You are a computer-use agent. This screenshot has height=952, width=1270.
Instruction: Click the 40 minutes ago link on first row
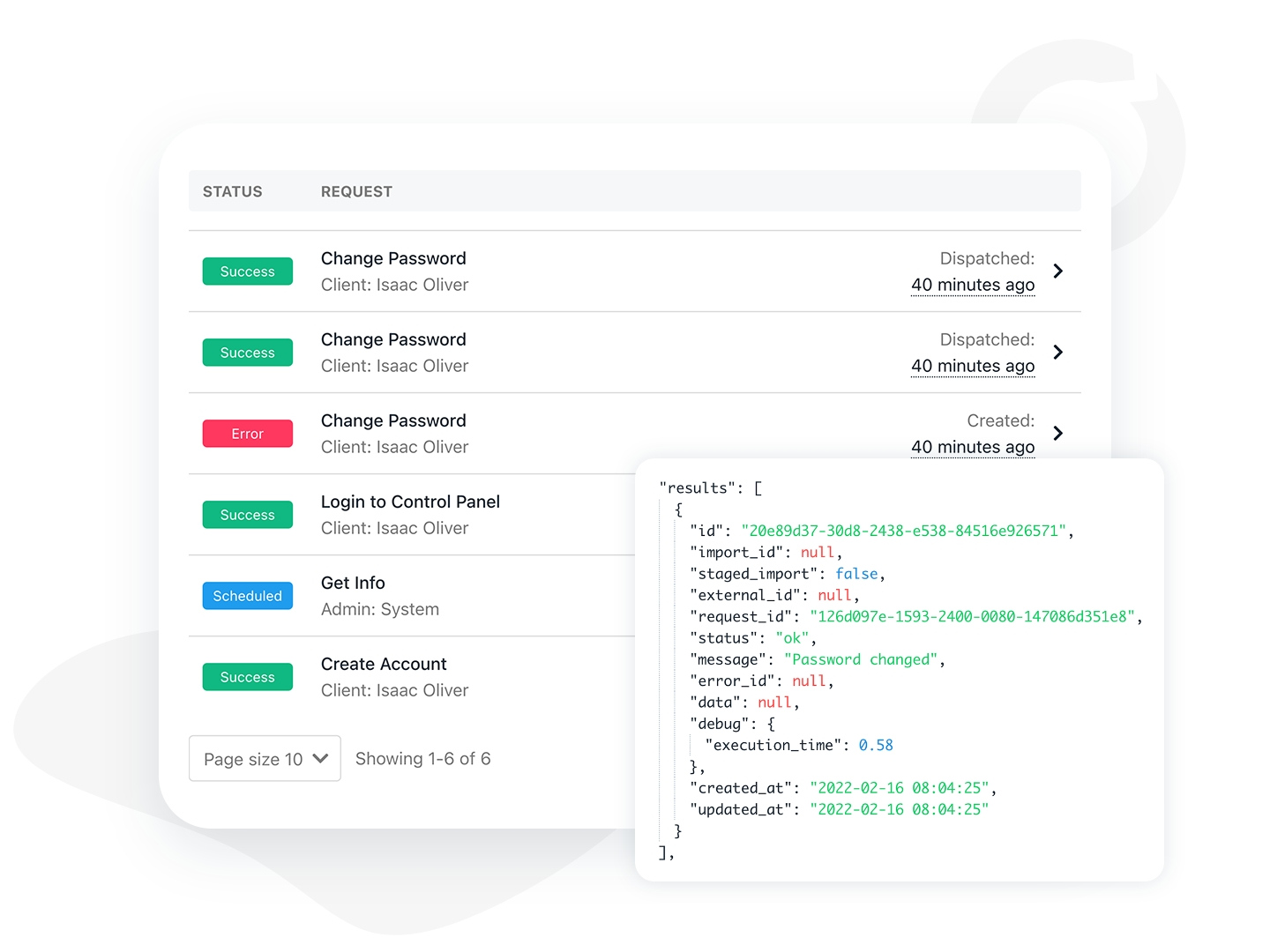[x=972, y=285]
